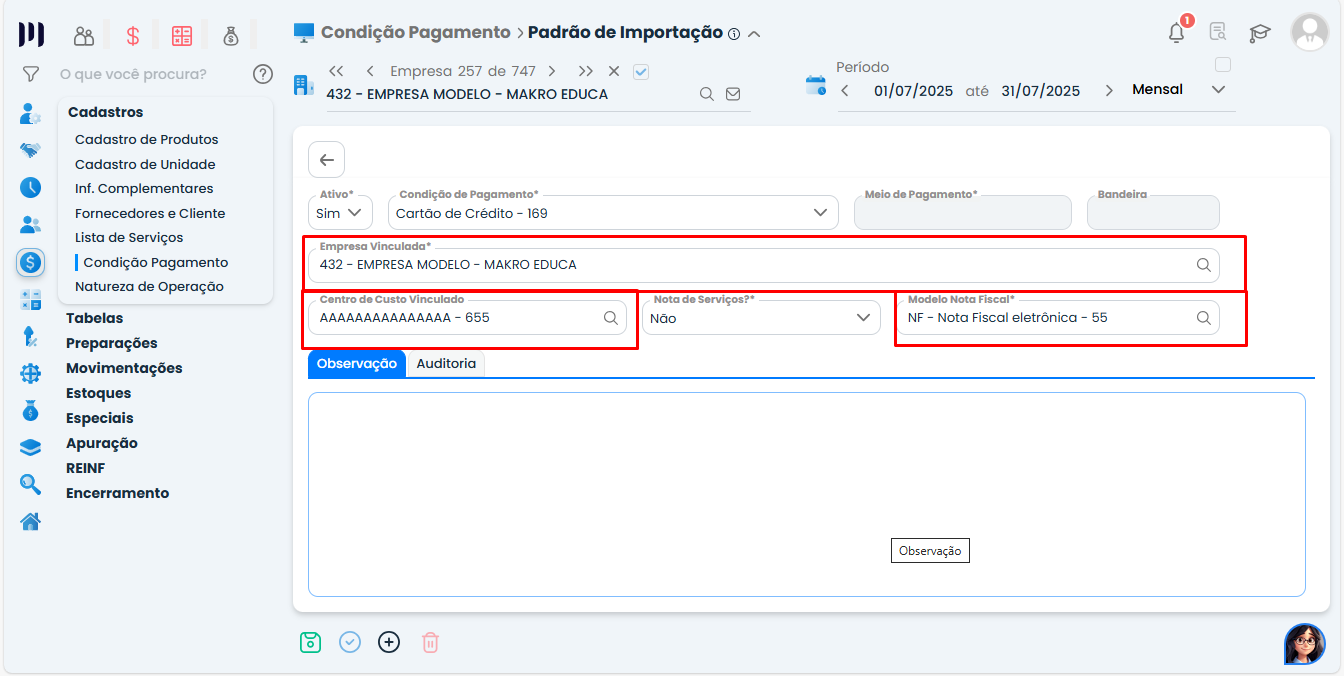Switch to the Auditoria tab

click(446, 364)
